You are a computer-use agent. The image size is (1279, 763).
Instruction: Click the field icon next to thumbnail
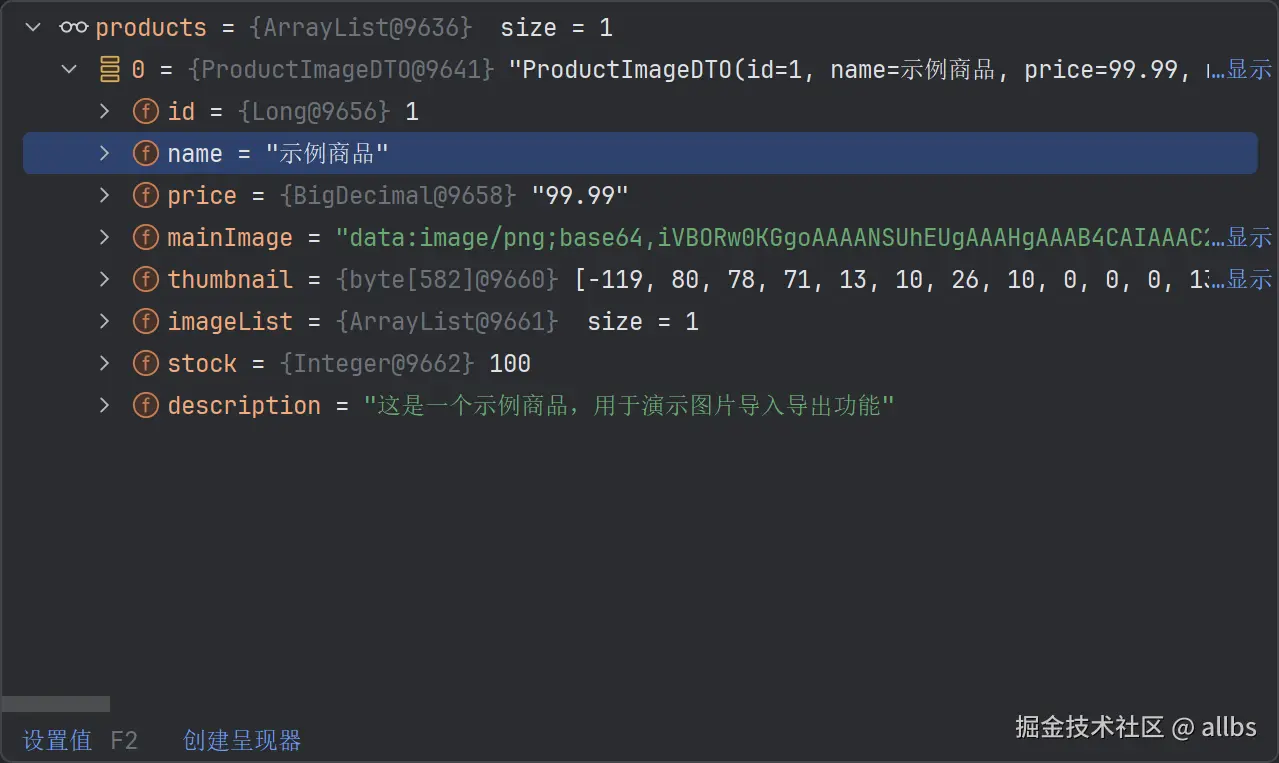(145, 279)
